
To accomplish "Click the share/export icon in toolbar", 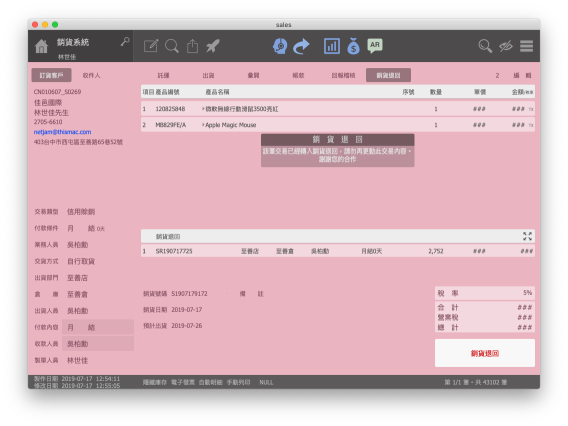I will pyautogui.click(x=192, y=46).
